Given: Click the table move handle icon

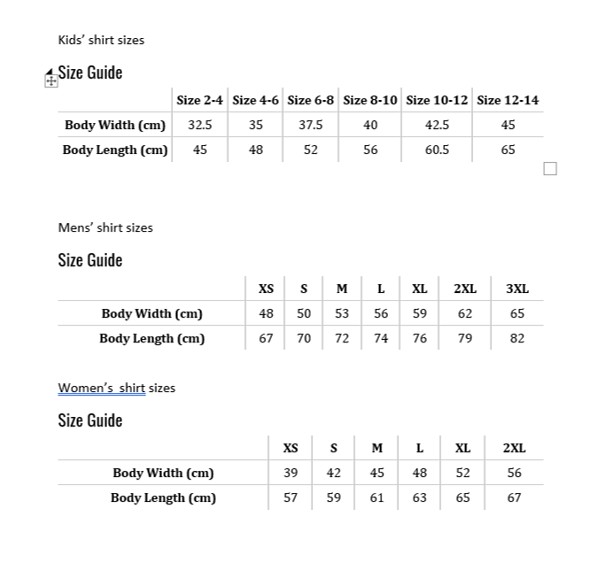Looking at the screenshot, I should point(50,82).
